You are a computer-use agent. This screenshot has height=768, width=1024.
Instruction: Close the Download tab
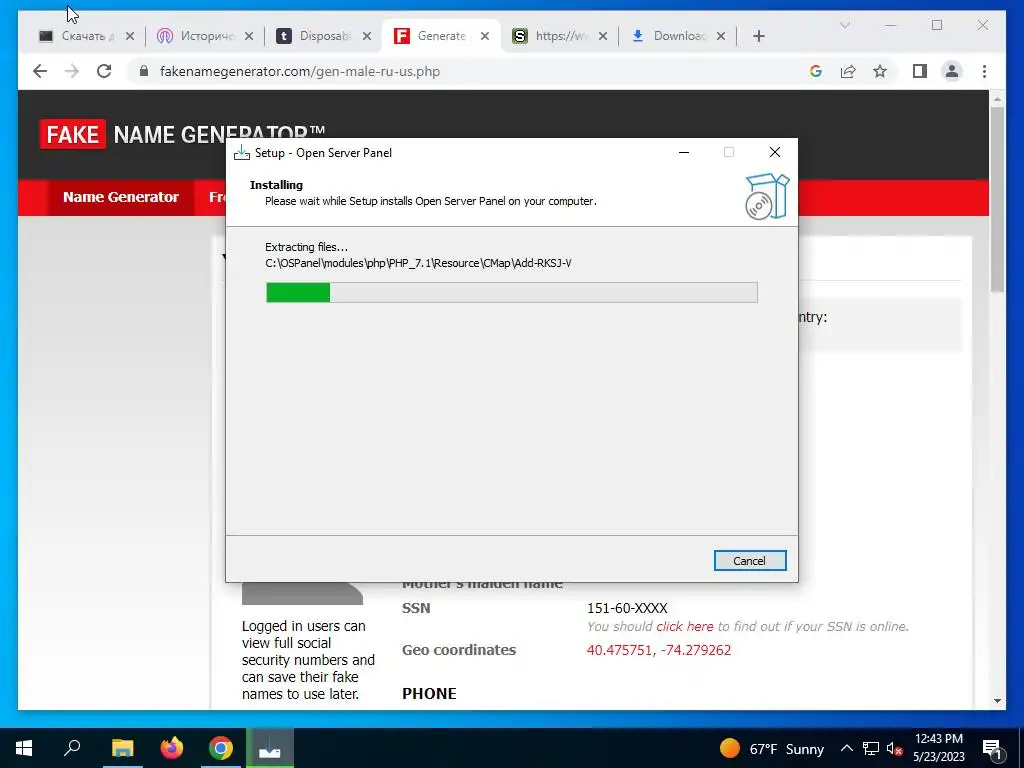721,36
